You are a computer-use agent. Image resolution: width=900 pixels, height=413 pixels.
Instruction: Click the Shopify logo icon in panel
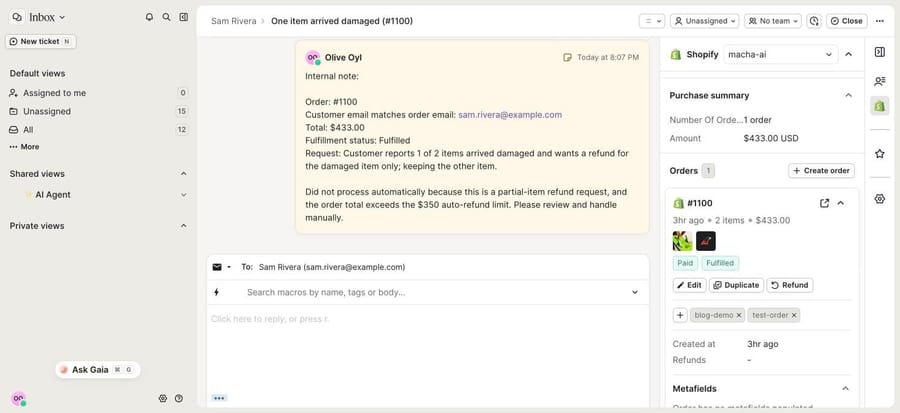676,54
